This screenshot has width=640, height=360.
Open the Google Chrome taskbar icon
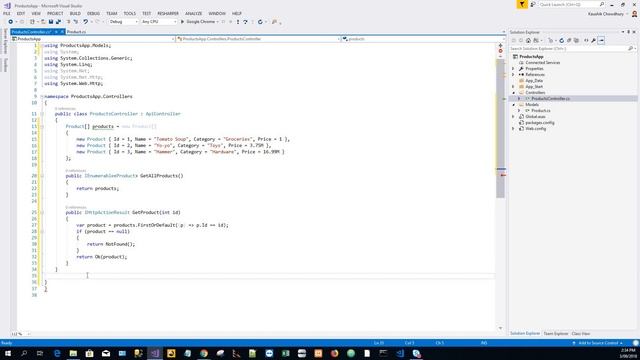tap(204, 353)
